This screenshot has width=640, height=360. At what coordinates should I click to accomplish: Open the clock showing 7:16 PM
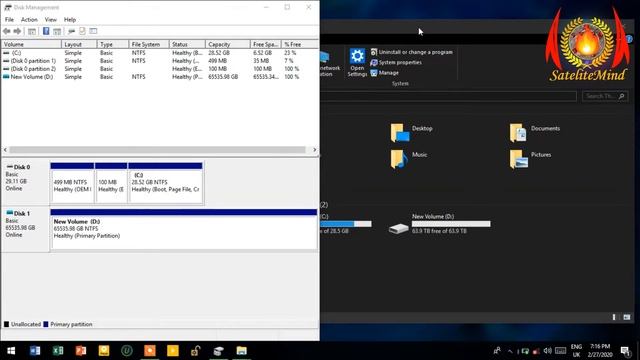(x=600, y=351)
